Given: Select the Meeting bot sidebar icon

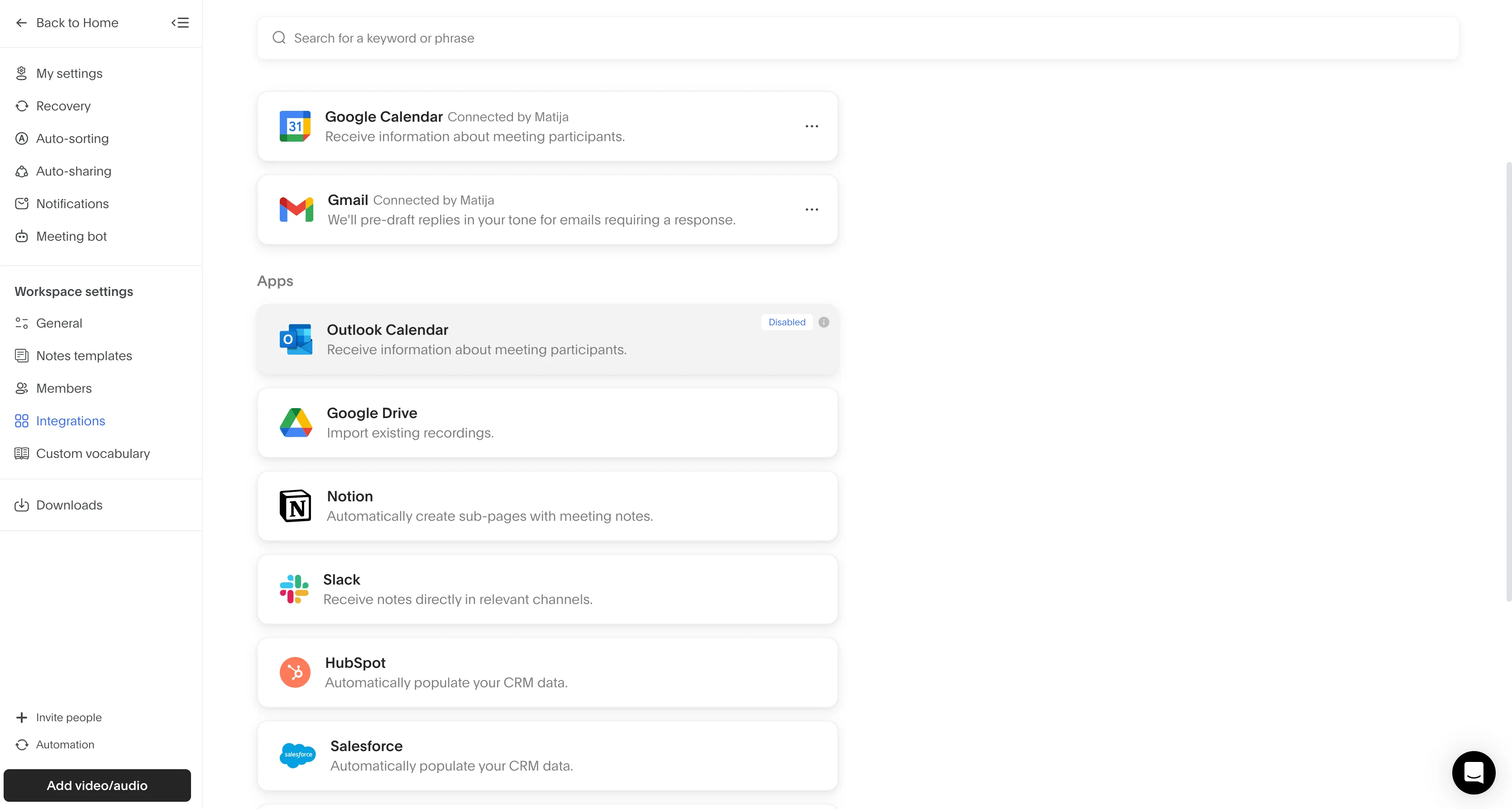Looking at the screenshot, I should click(22, 236).
